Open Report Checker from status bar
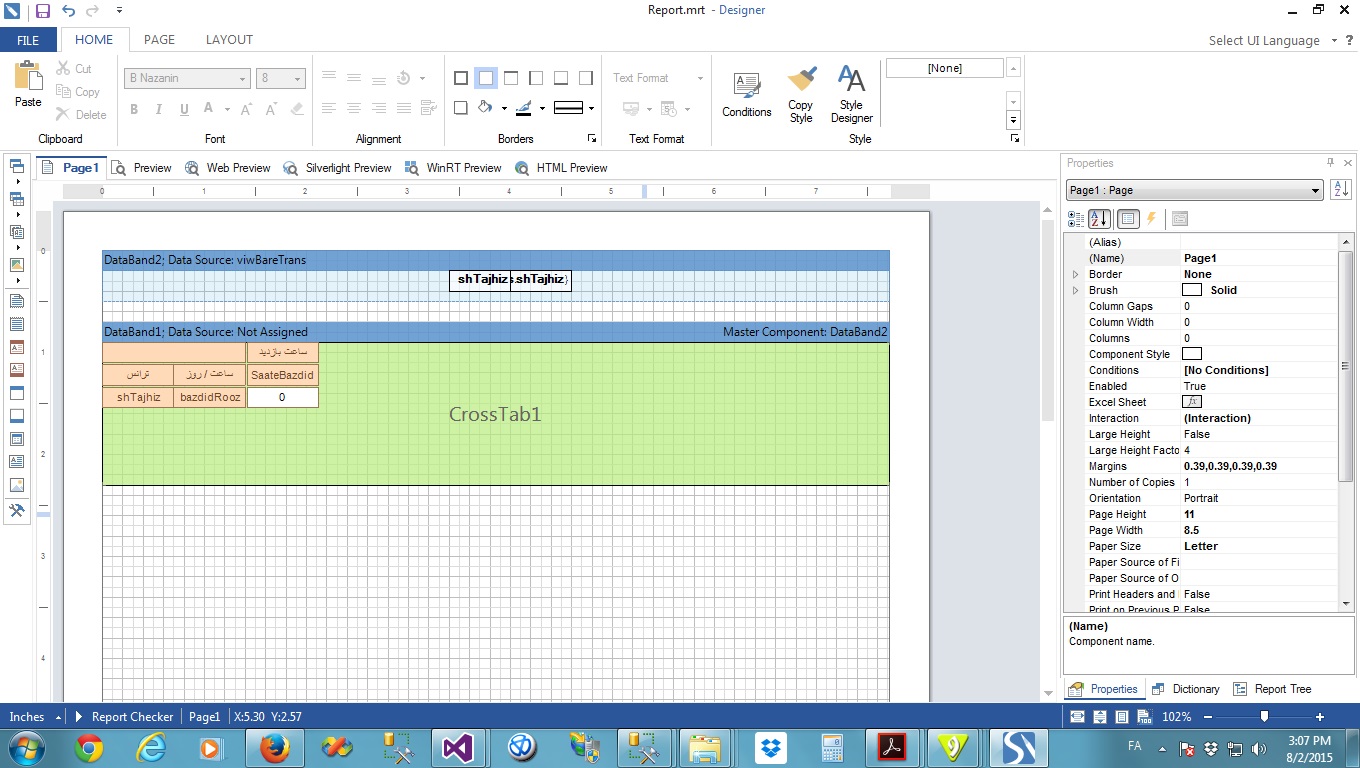The height and width of the screenshot is (768, 1360). (132, 716)
